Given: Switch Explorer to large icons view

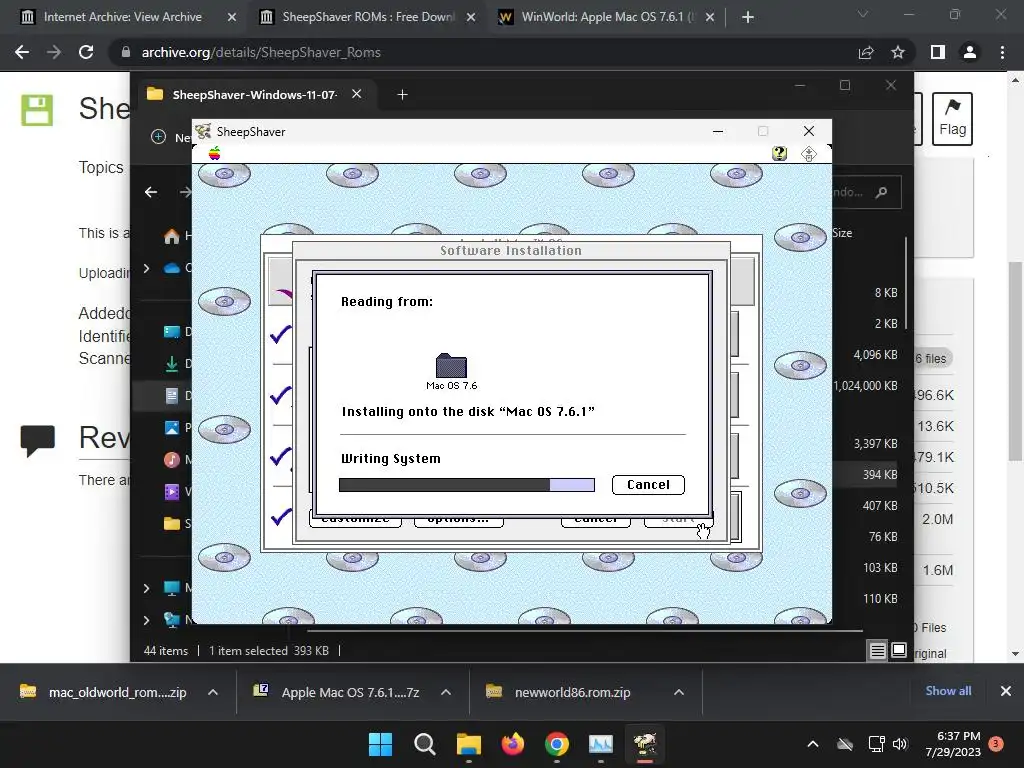Looking at the screenshot, I should (899, 650).
